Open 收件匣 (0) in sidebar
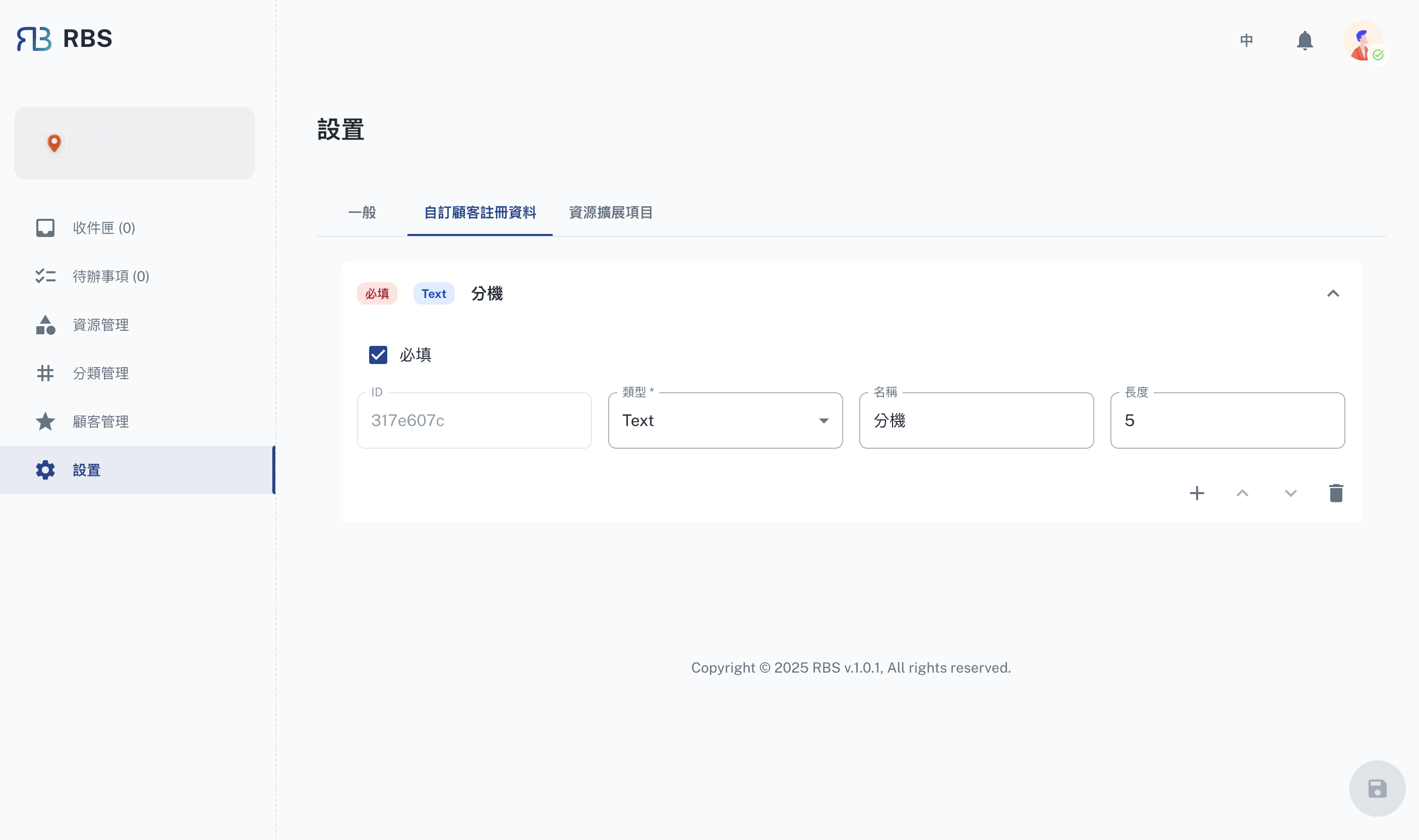 tap(103, 227)
